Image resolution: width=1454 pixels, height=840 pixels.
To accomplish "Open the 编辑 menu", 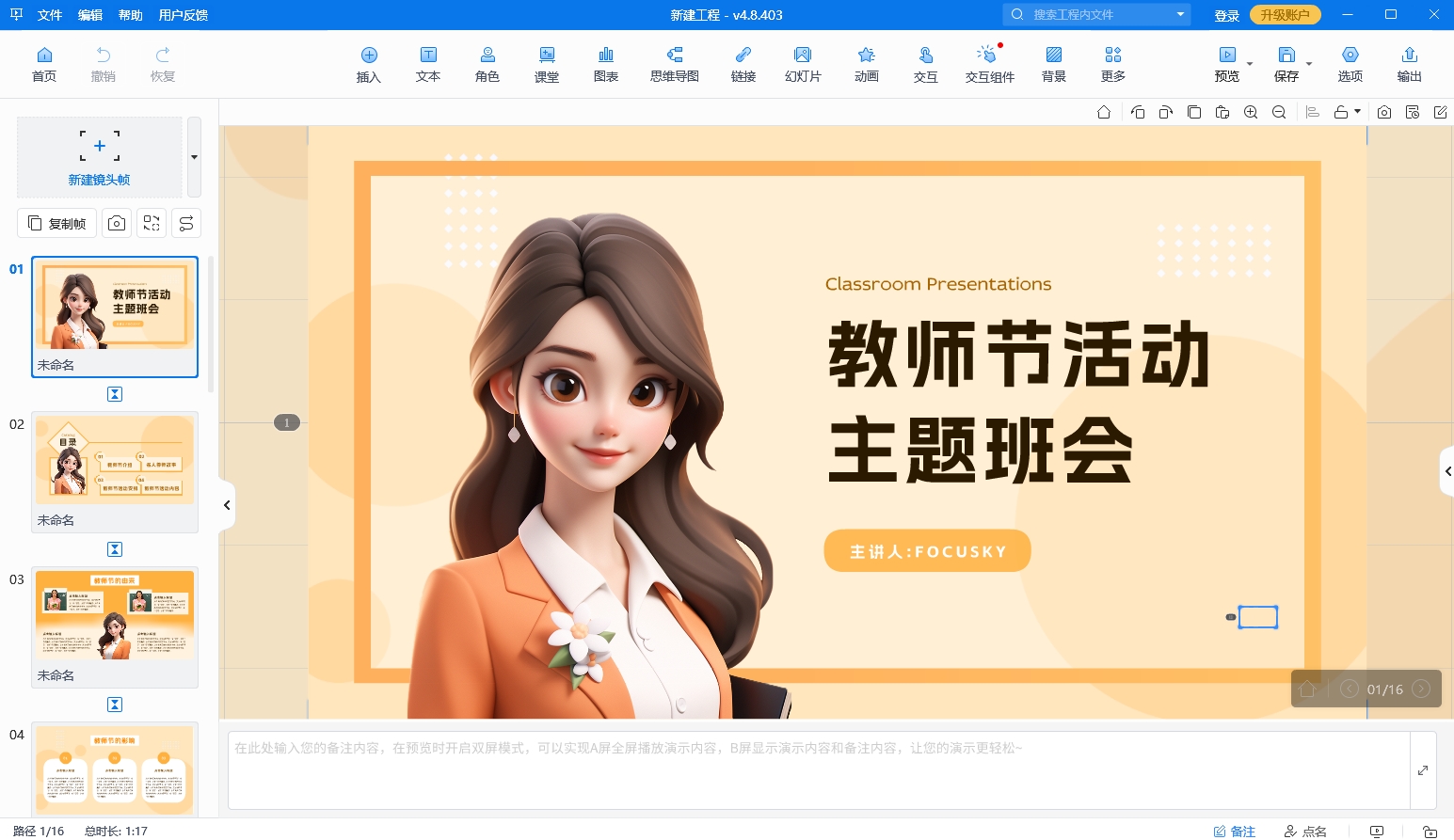I will [90, 15].
